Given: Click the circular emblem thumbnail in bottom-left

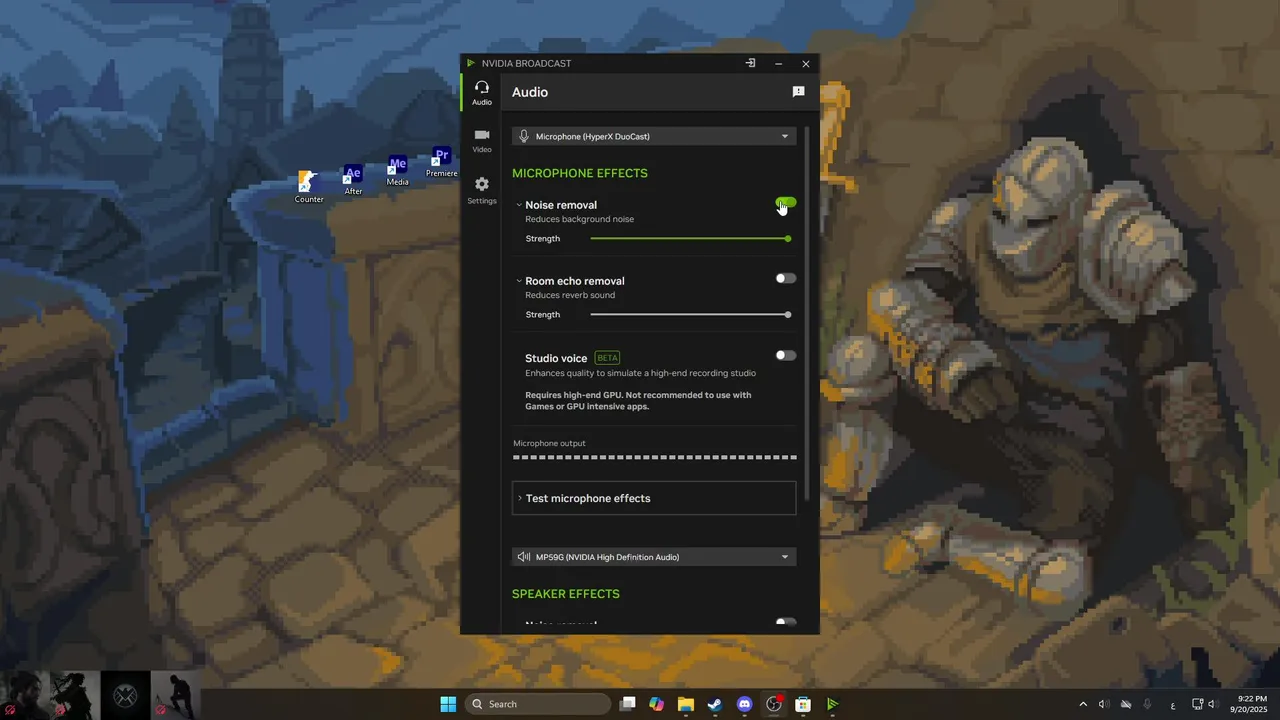Looking at the screenshot, I should pos(125,695).
